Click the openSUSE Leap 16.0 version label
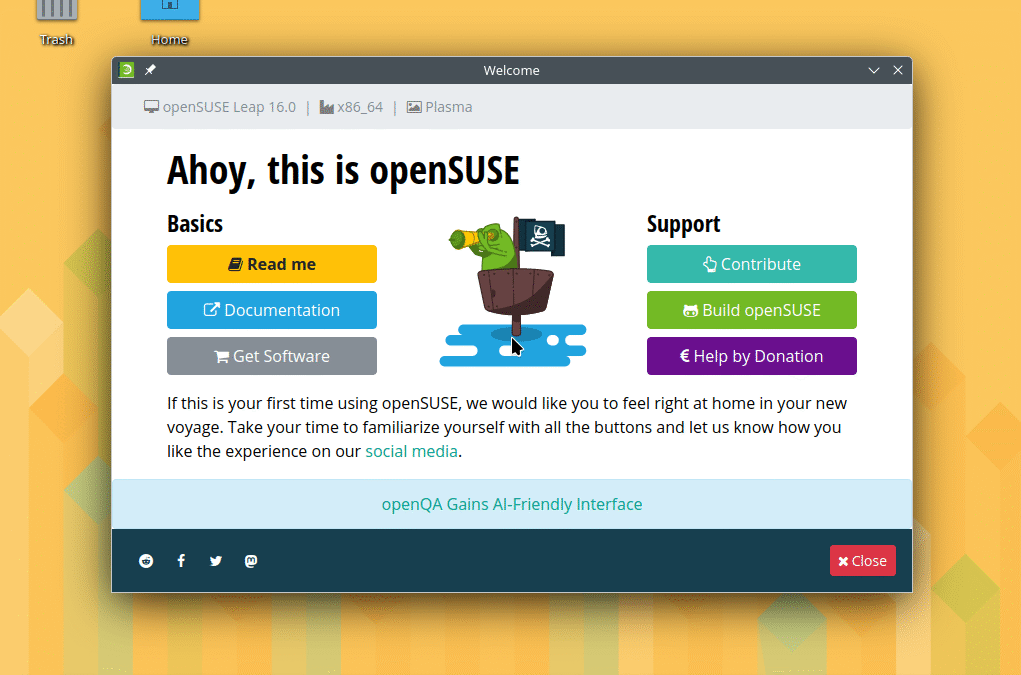Viewport: 1021px width, 675px height. pyautogui.click(x=229, y=107)
